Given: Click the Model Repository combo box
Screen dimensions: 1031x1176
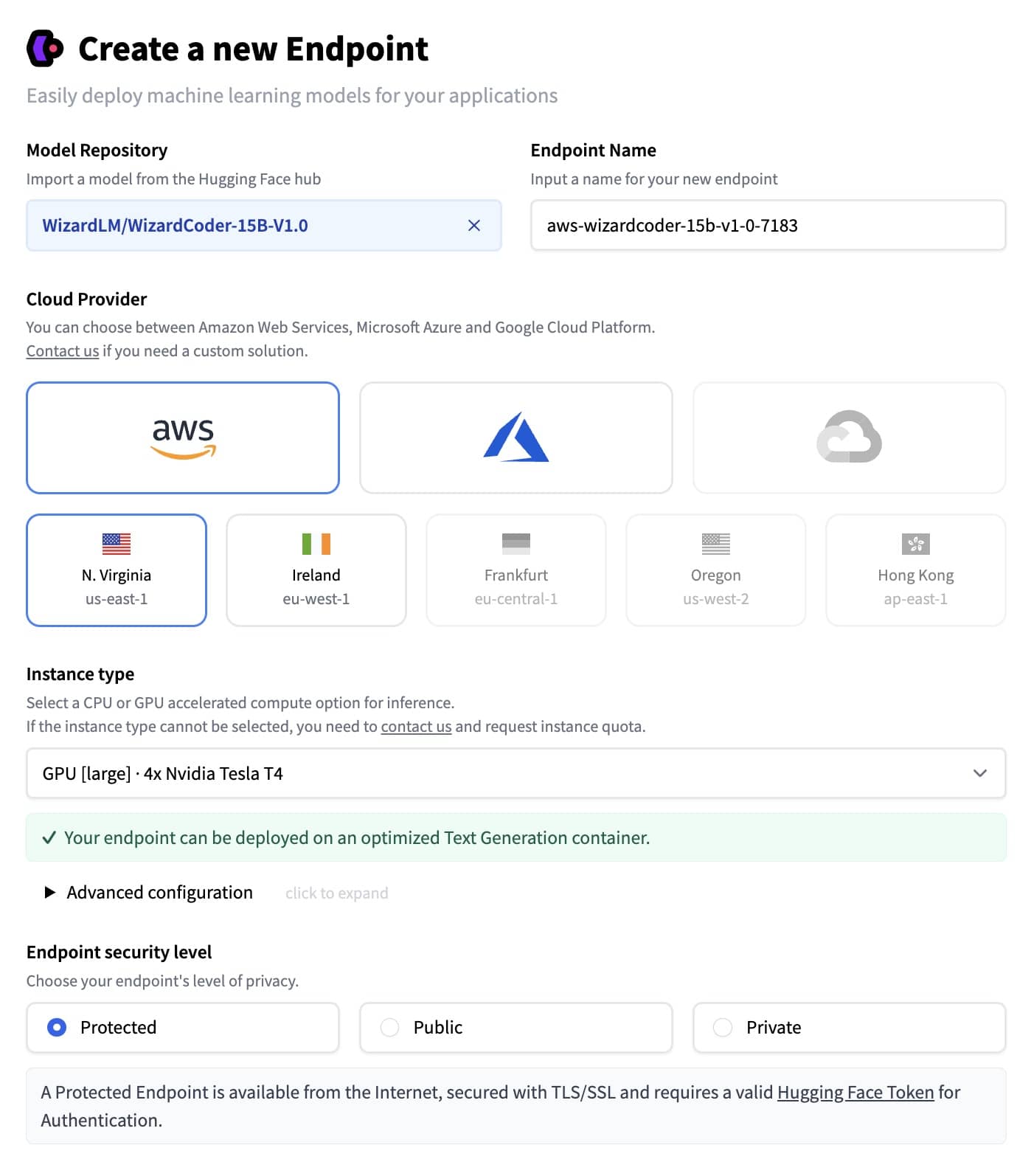Looking at the screenshot, I should tap(243, 226).
